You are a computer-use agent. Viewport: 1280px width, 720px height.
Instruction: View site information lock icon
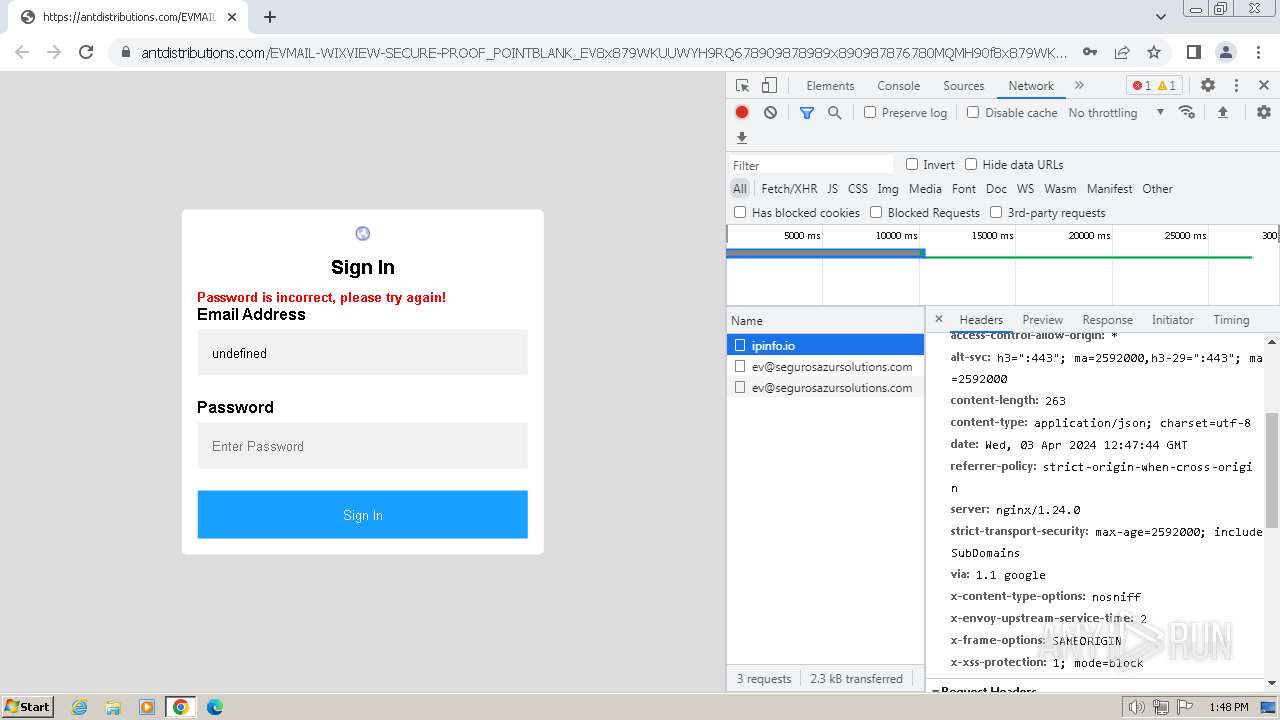pyautogui.click(x=126, y=52)
